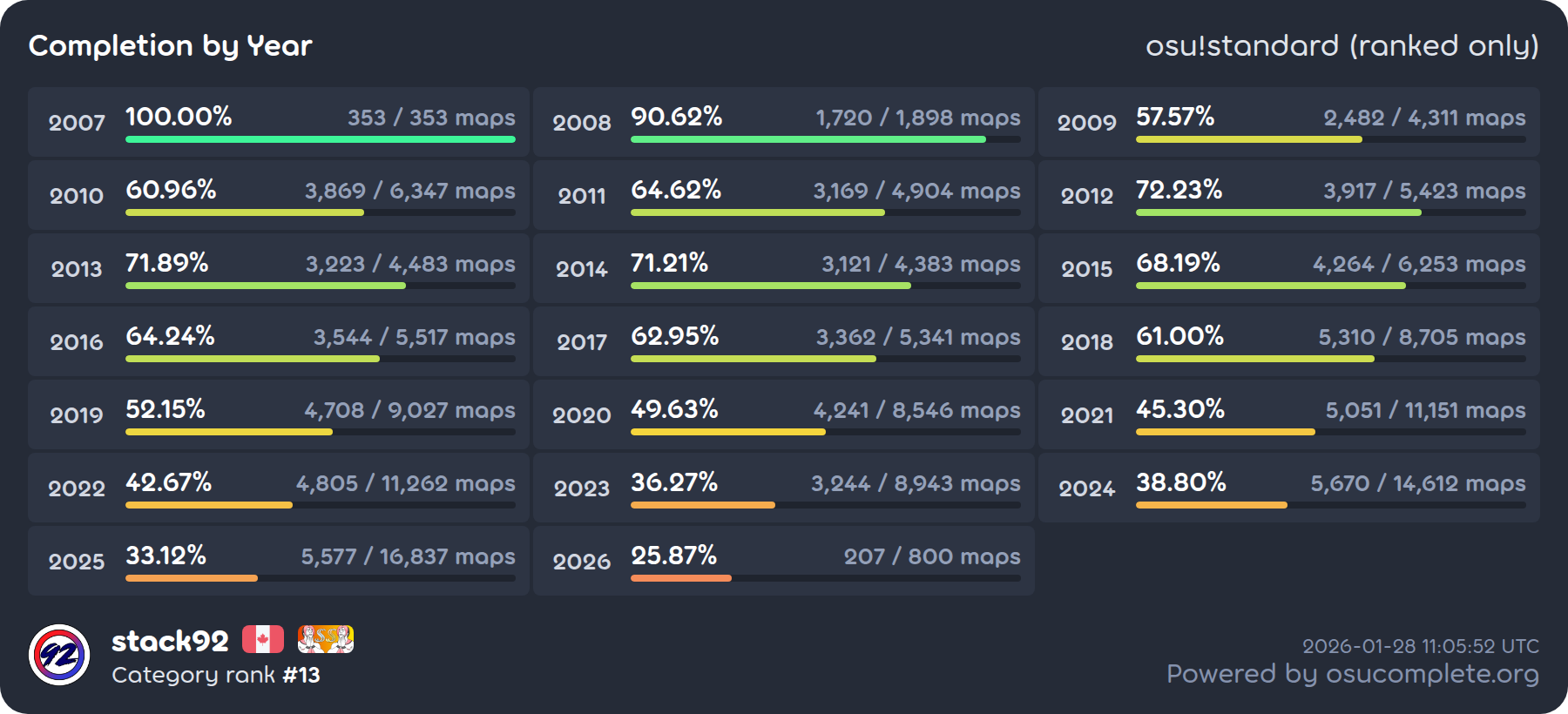Screen dimensions: 1568x714
Task: Select the 2021 completion percentage 45.30%
Action: pyautogui.click(x=1179, y=409)
